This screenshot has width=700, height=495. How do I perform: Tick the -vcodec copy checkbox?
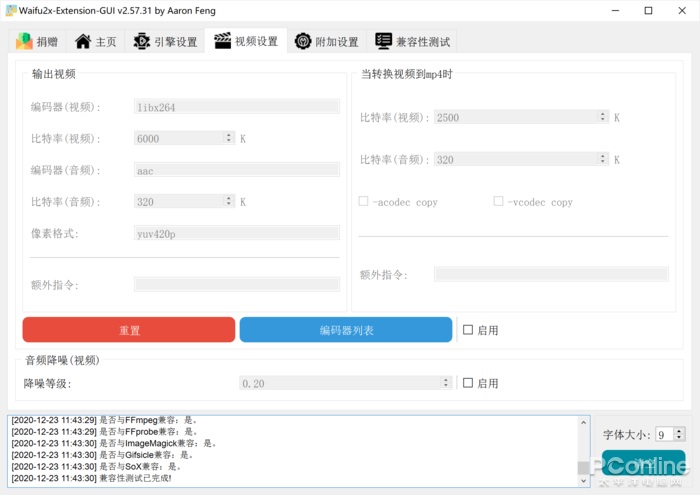coord(498,202)
